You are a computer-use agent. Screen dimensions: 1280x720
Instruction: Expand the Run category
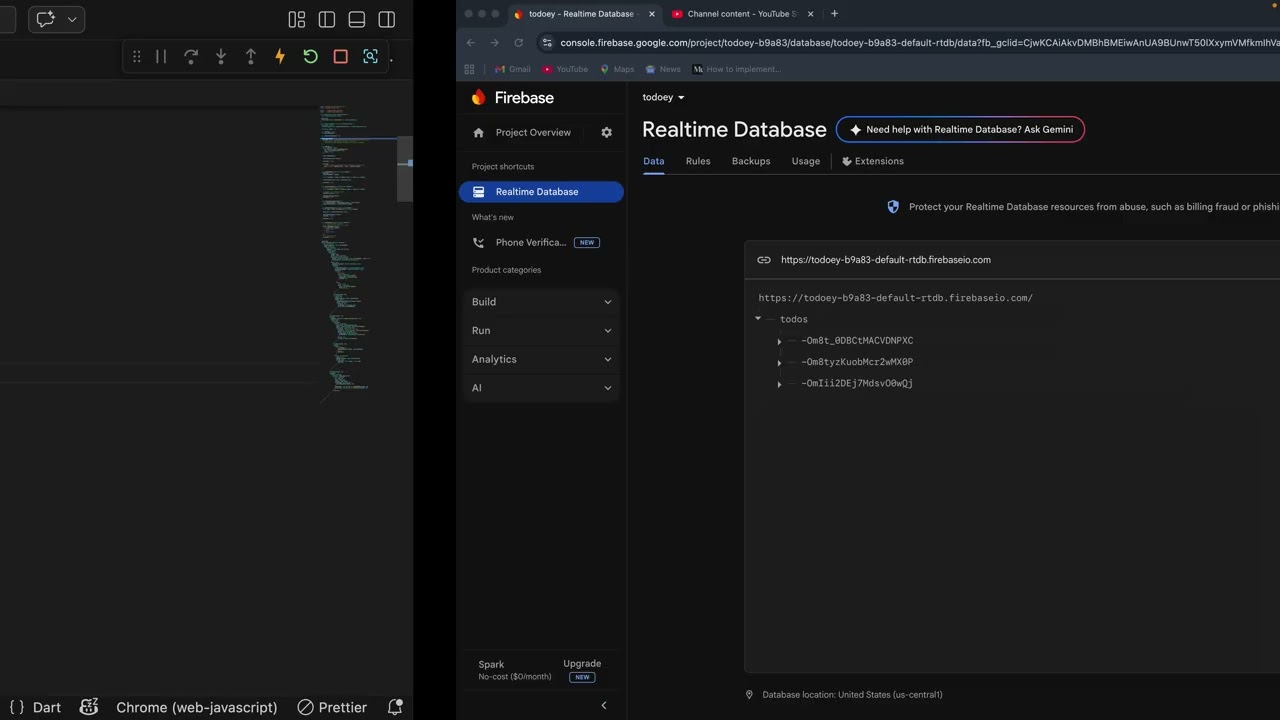coord(541,330)
